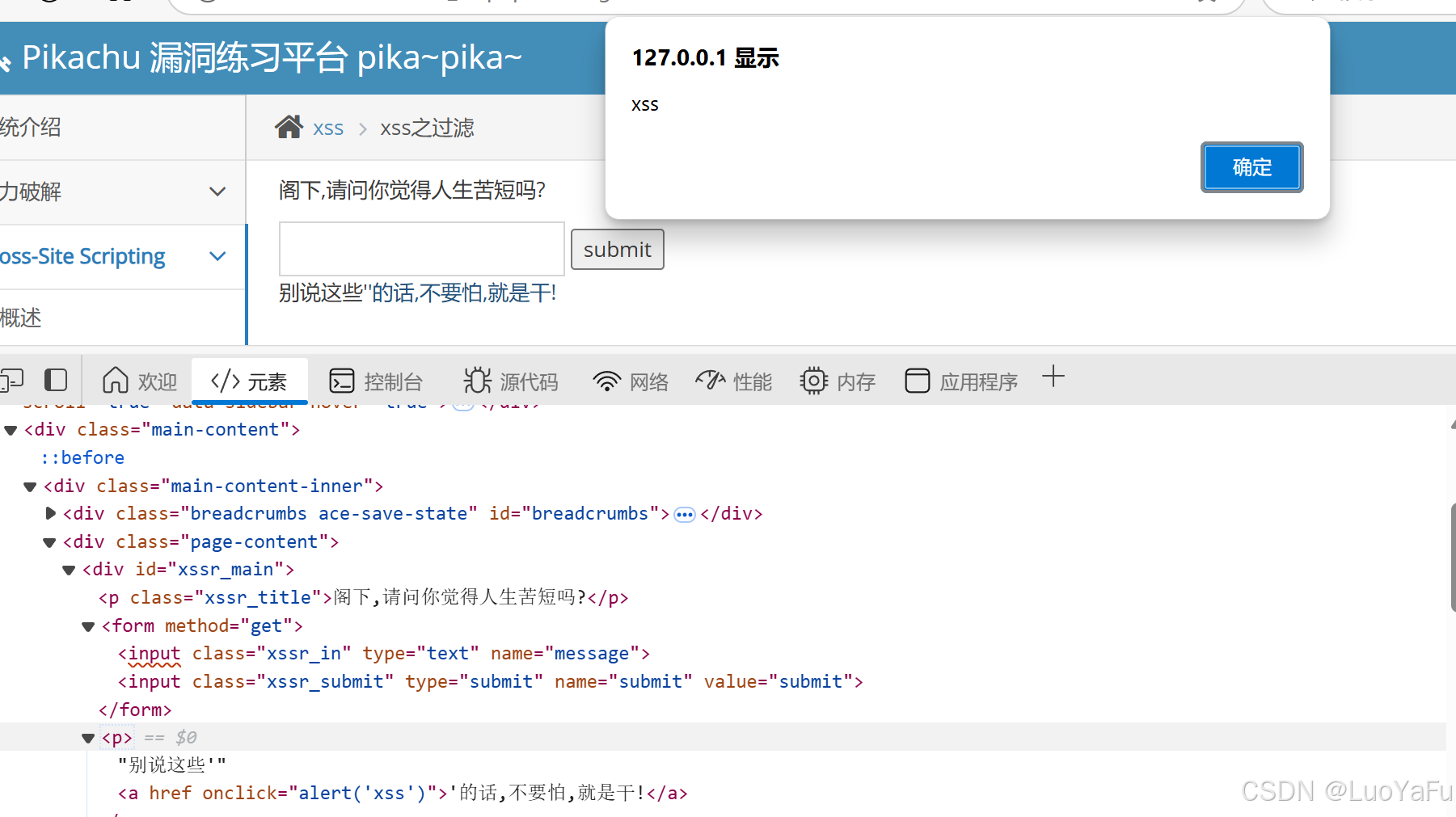Select the input class xssr_submit line
The height and width of the screenshot is (817, 1456).
tap(491, 681)
